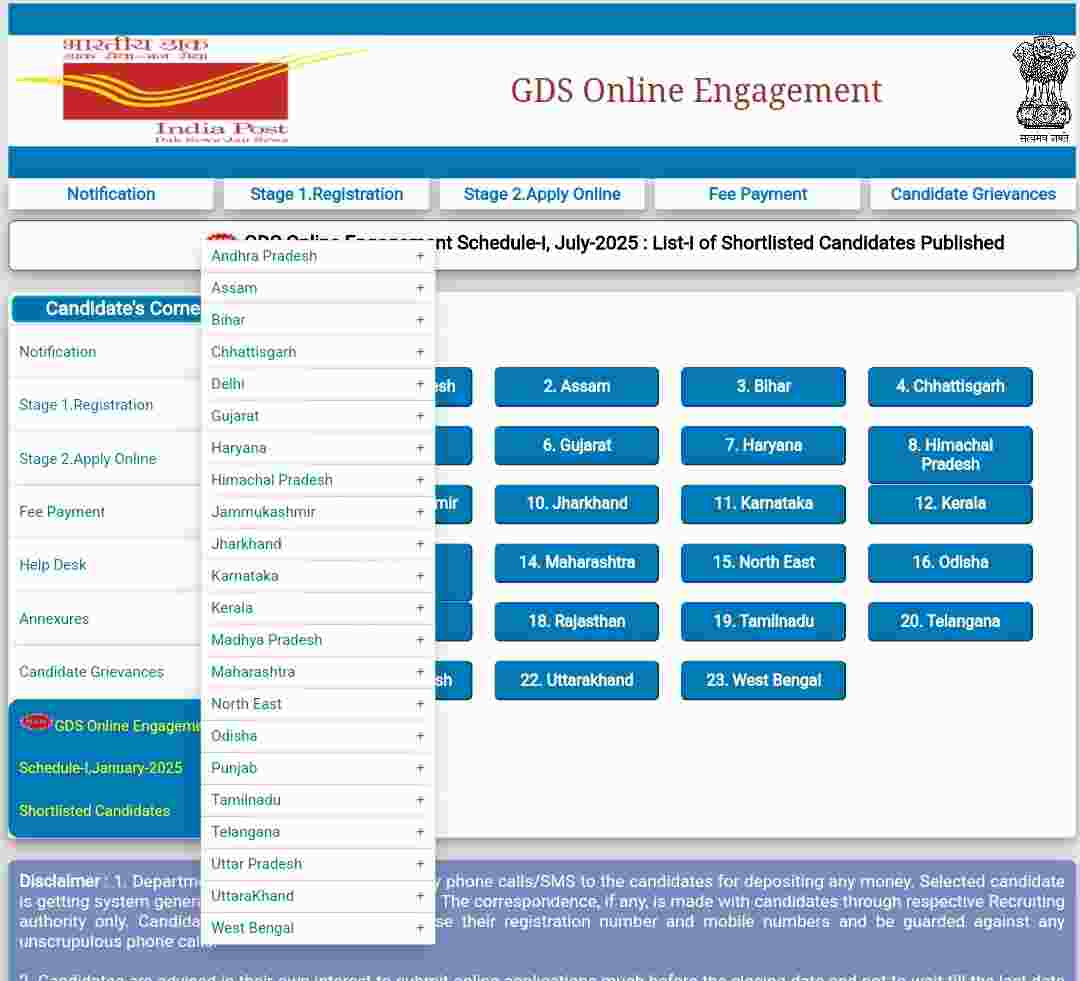The width and height of the screenshot is (1080, 981).
Task: Expand Jammukashmir plus icon in list
Action: click(x=419, y=513)
